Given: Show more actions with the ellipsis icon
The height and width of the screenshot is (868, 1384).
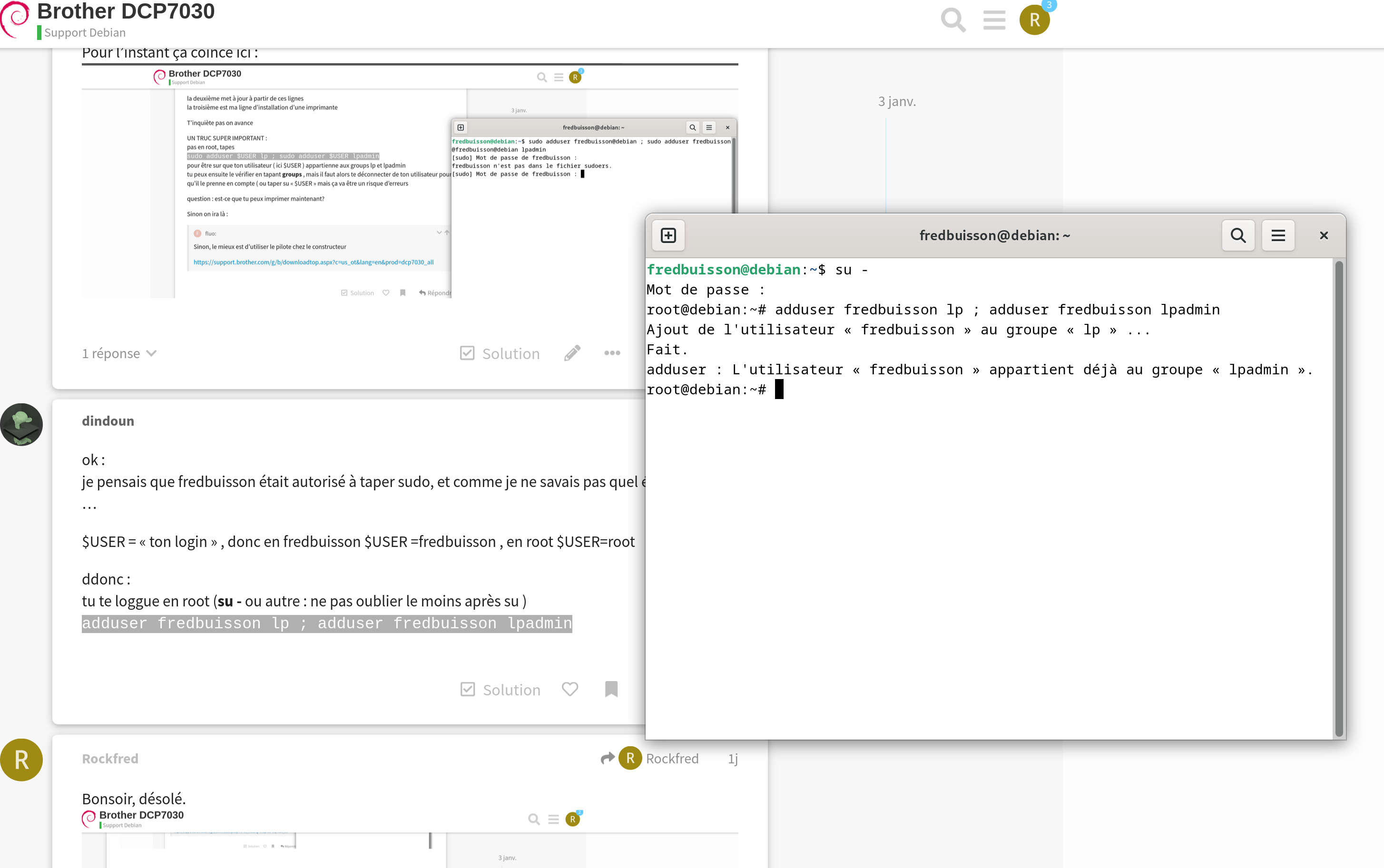Looking at the screenshot, I should click(612, 353).
